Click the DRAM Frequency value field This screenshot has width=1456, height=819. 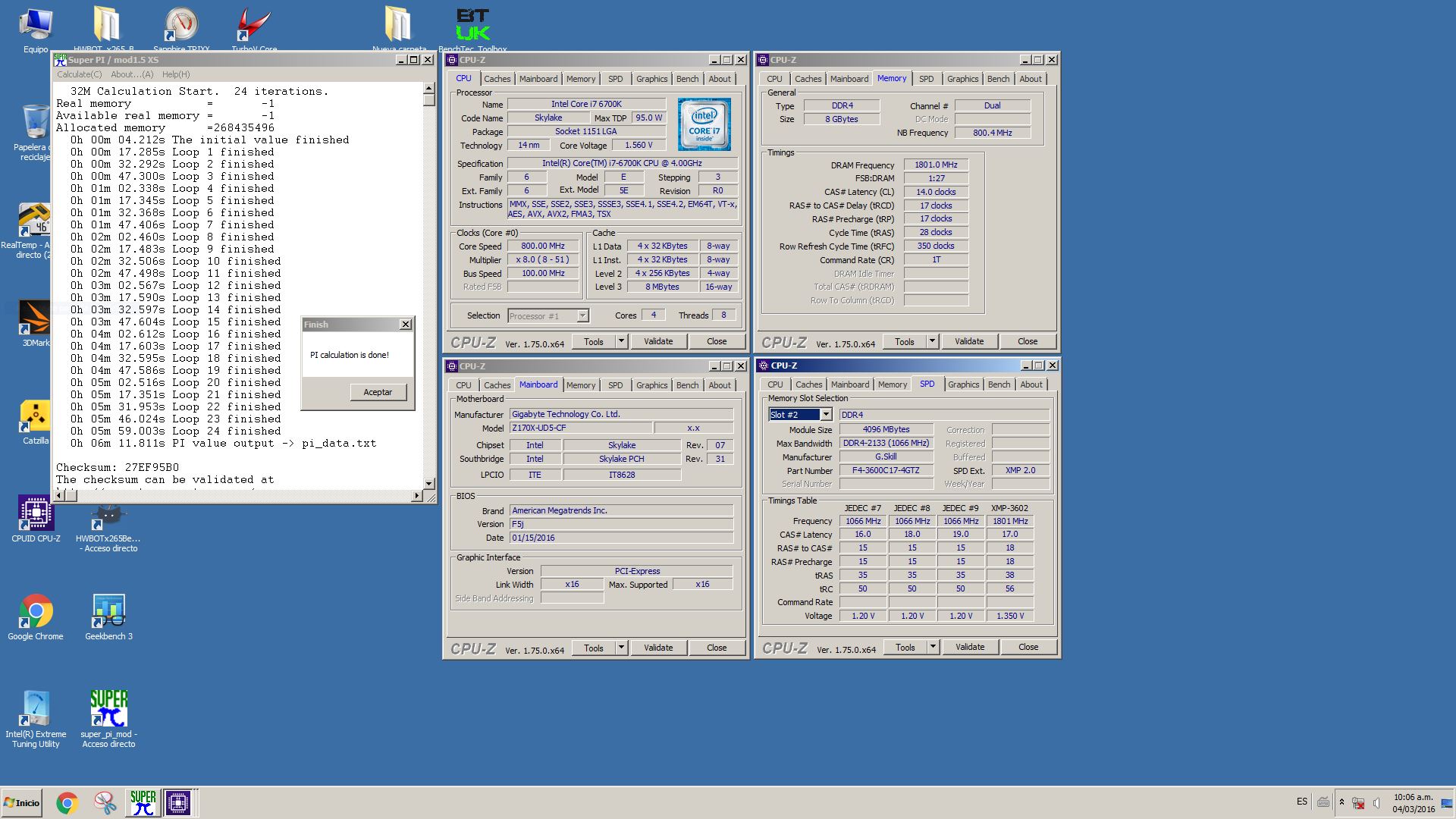[936, 165]
